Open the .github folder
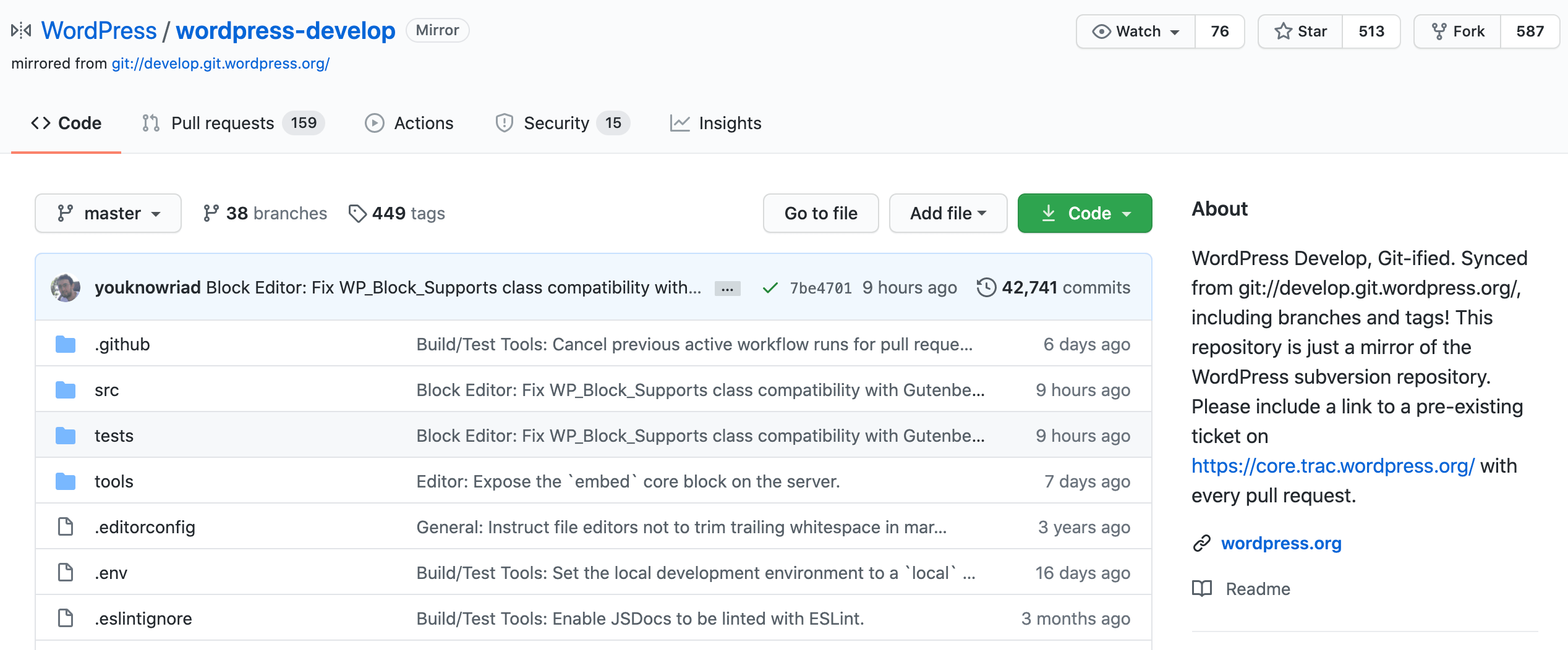The image size is (1568, 650). pyautogui.click(x=122, y=344)
